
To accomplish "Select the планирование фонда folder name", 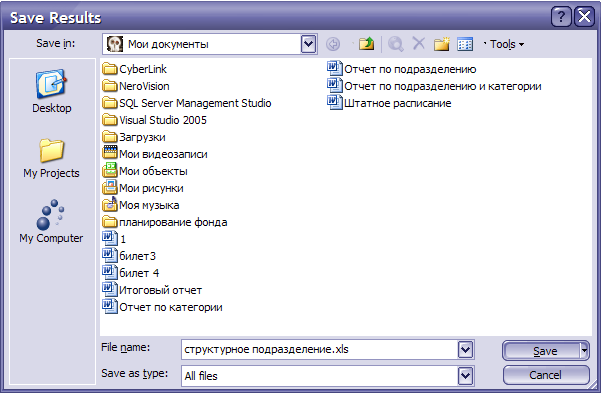I will coord(173,222).
